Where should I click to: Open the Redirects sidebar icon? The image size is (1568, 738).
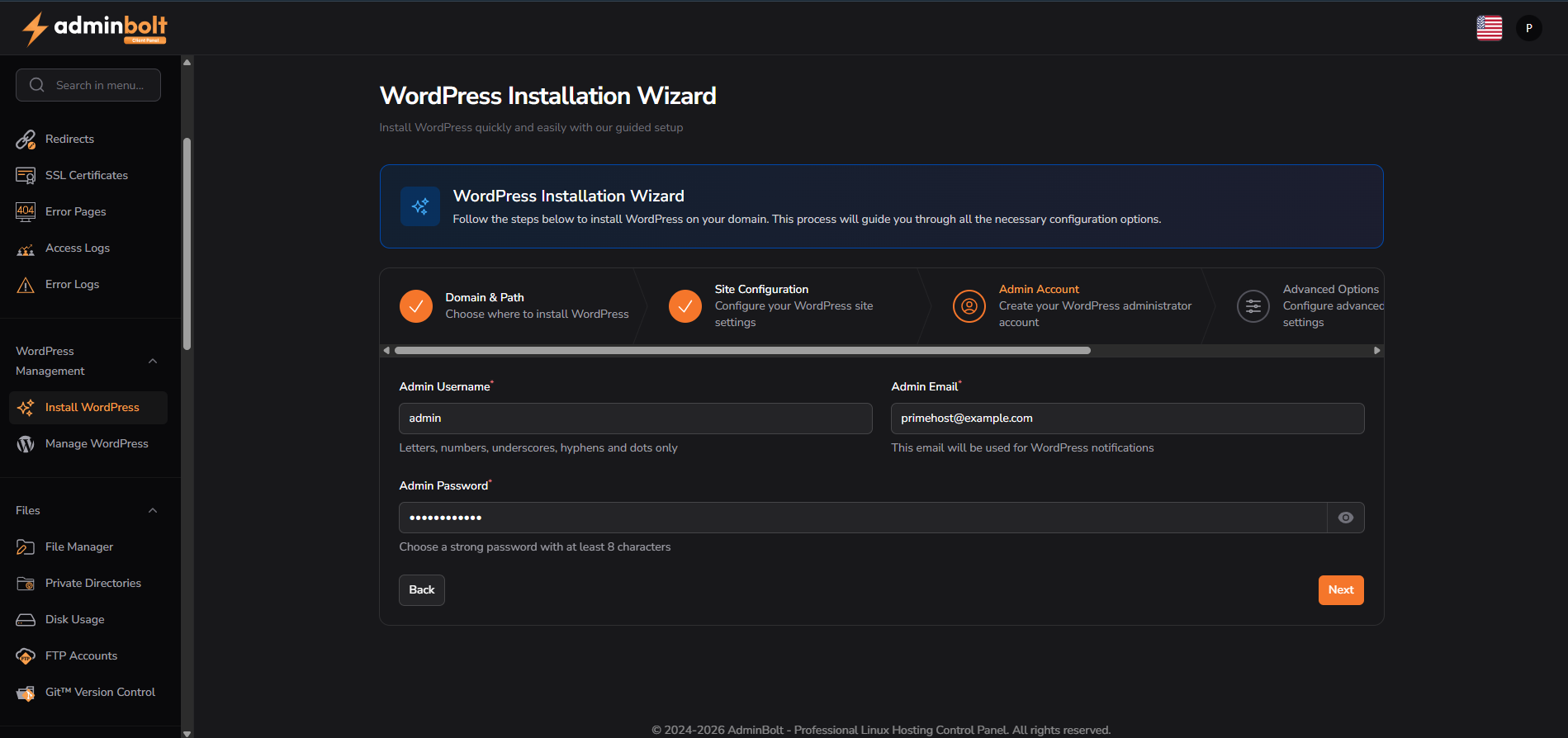(x=26, y=140)
